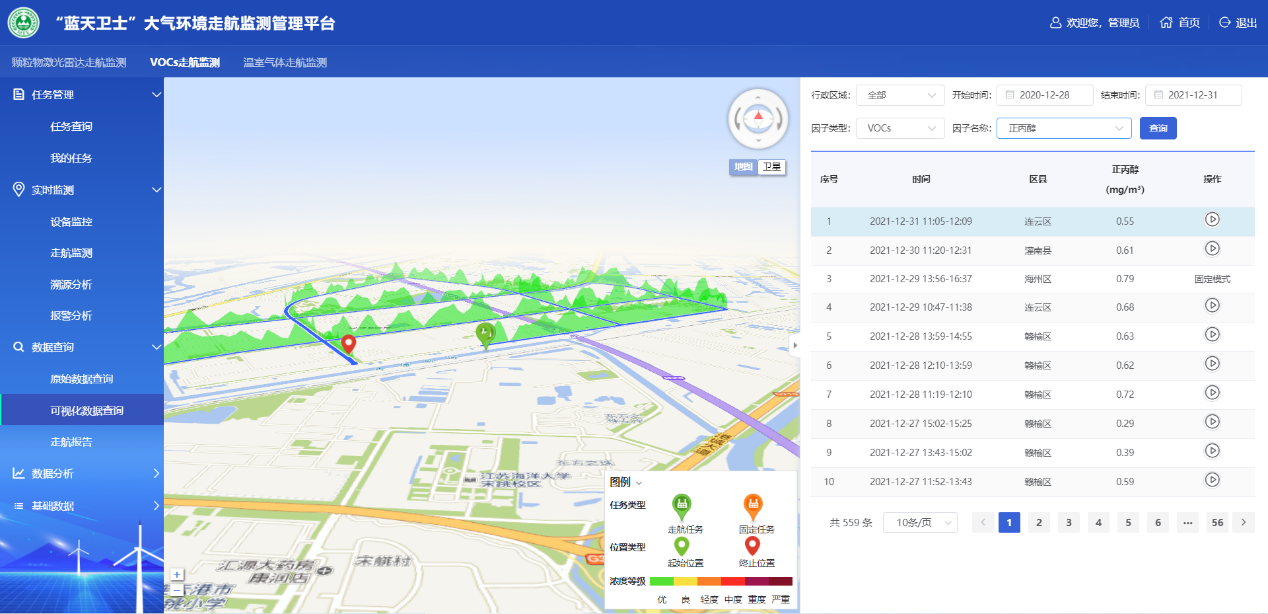Click the map compass navigation control
This screenshot has width=1268, height=614.
758,118
